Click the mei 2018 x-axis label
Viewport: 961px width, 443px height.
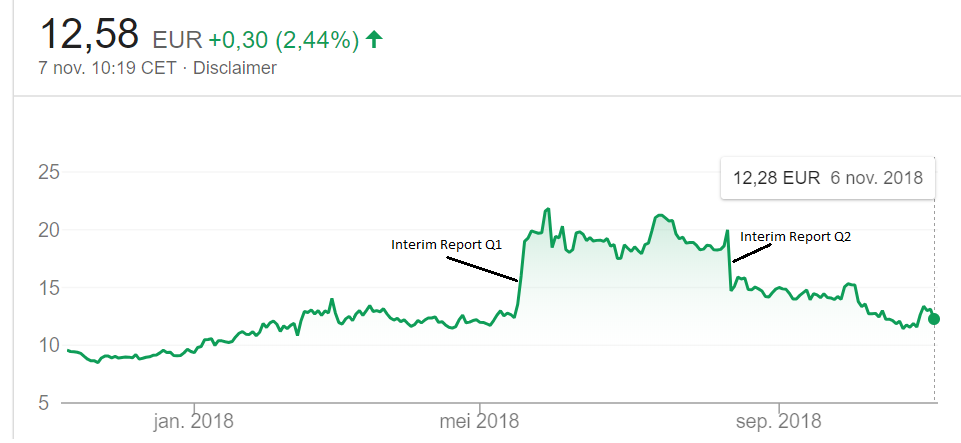point(479,419)
